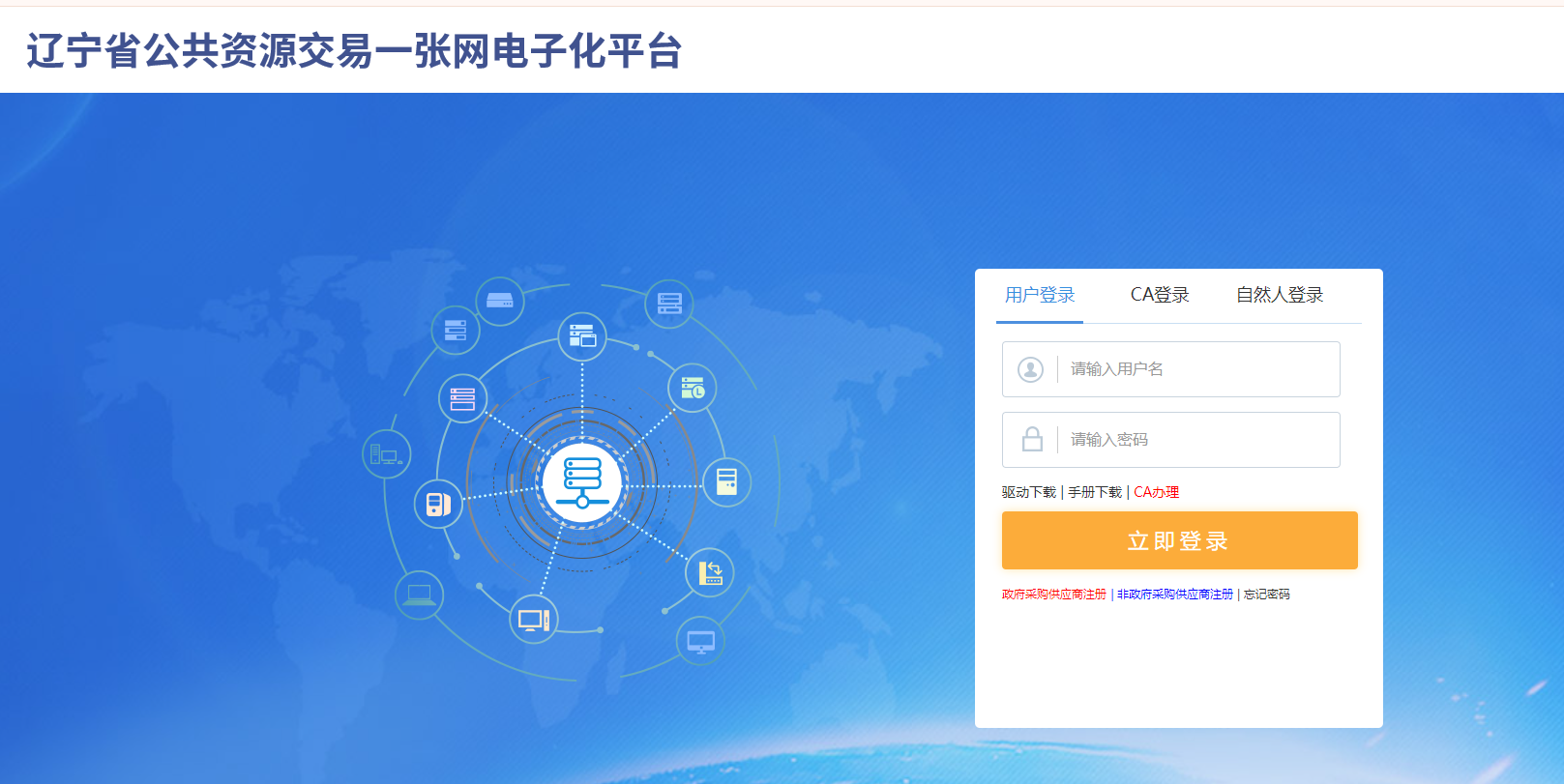Click the user avatar icon in username field
This screenshot has height=784, width=1564.
[1030, 369]
